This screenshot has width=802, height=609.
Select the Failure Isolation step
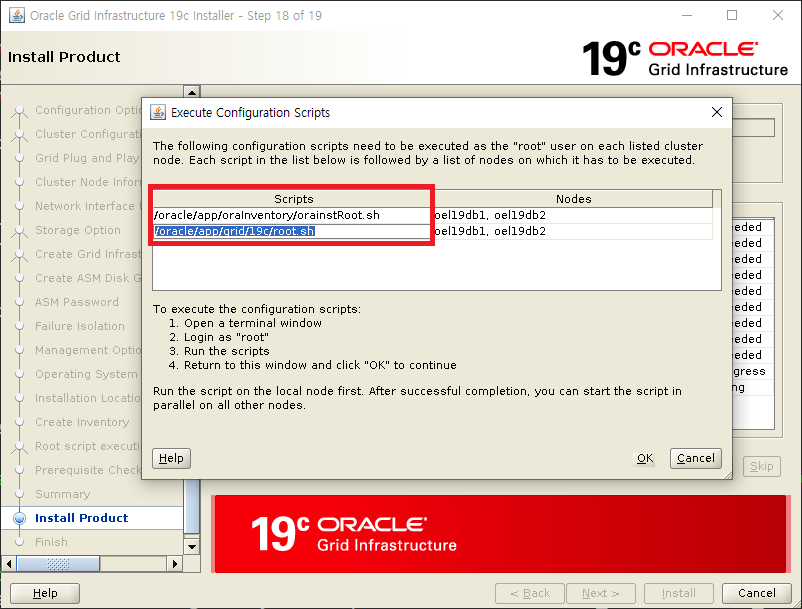point(80,326)
